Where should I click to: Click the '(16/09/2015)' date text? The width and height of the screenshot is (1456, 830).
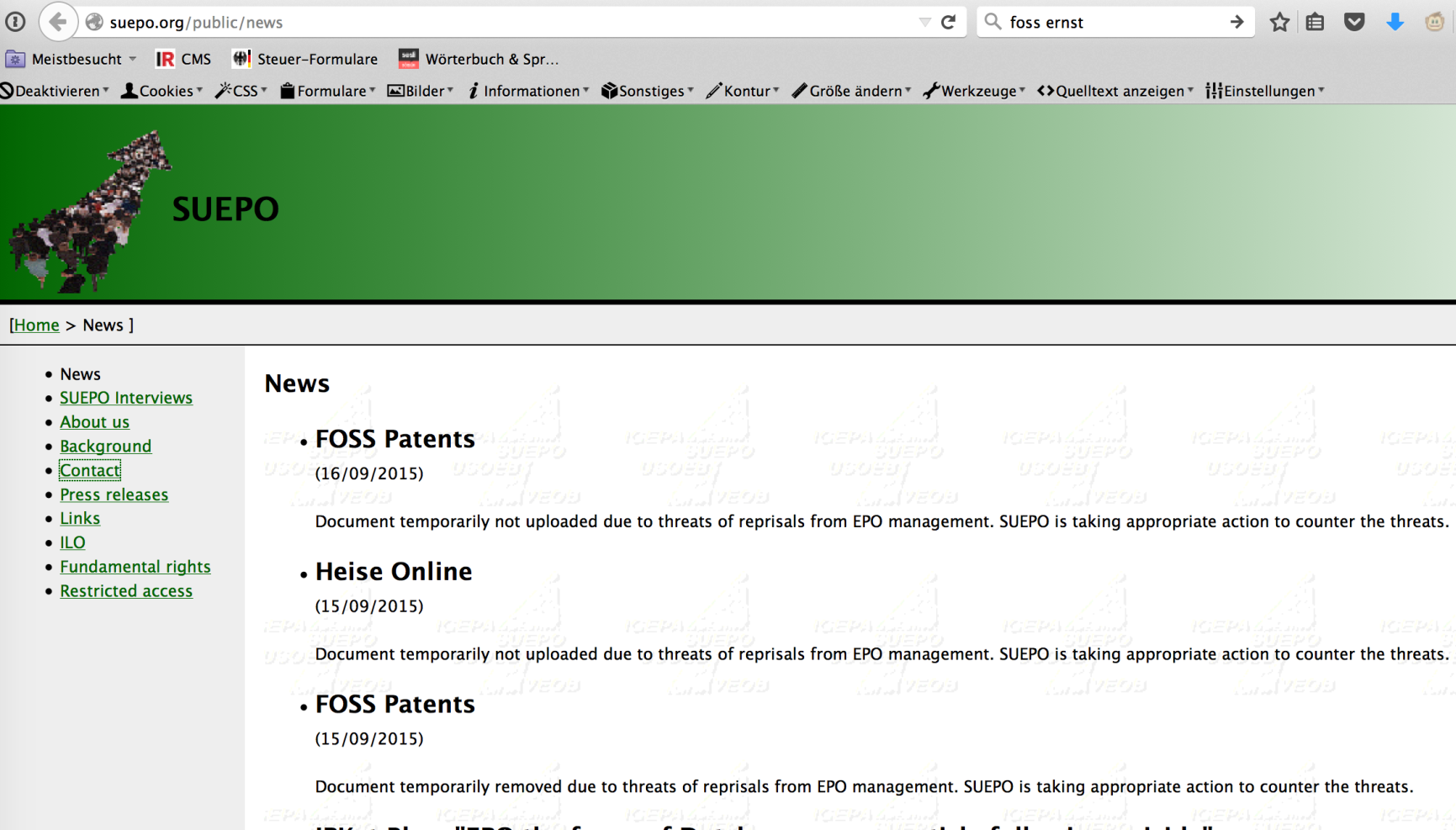coord(369,473)
